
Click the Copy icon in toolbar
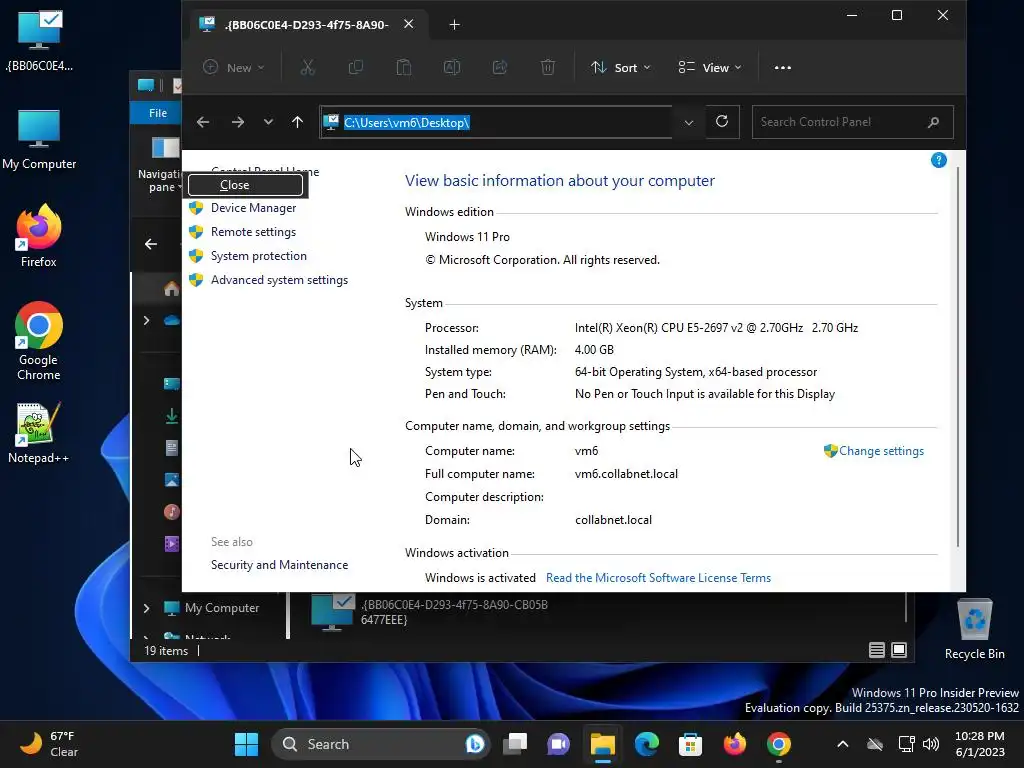[356, 67]
